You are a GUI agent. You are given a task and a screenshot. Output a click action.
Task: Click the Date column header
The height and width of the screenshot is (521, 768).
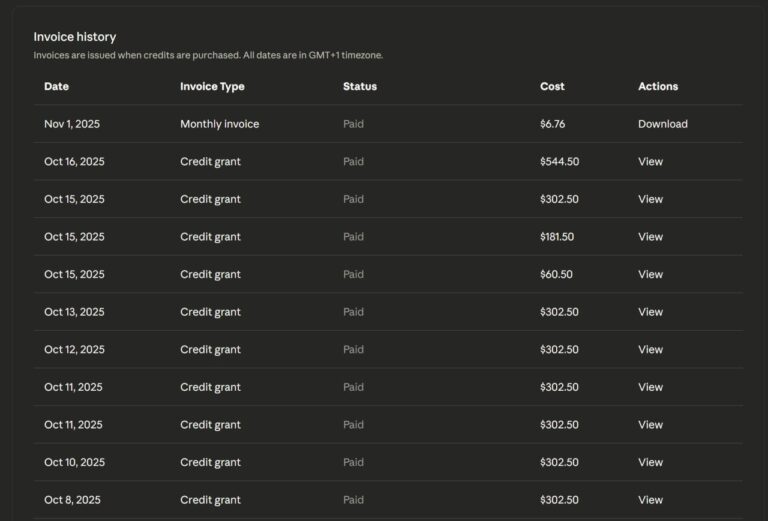pos(56,86)
